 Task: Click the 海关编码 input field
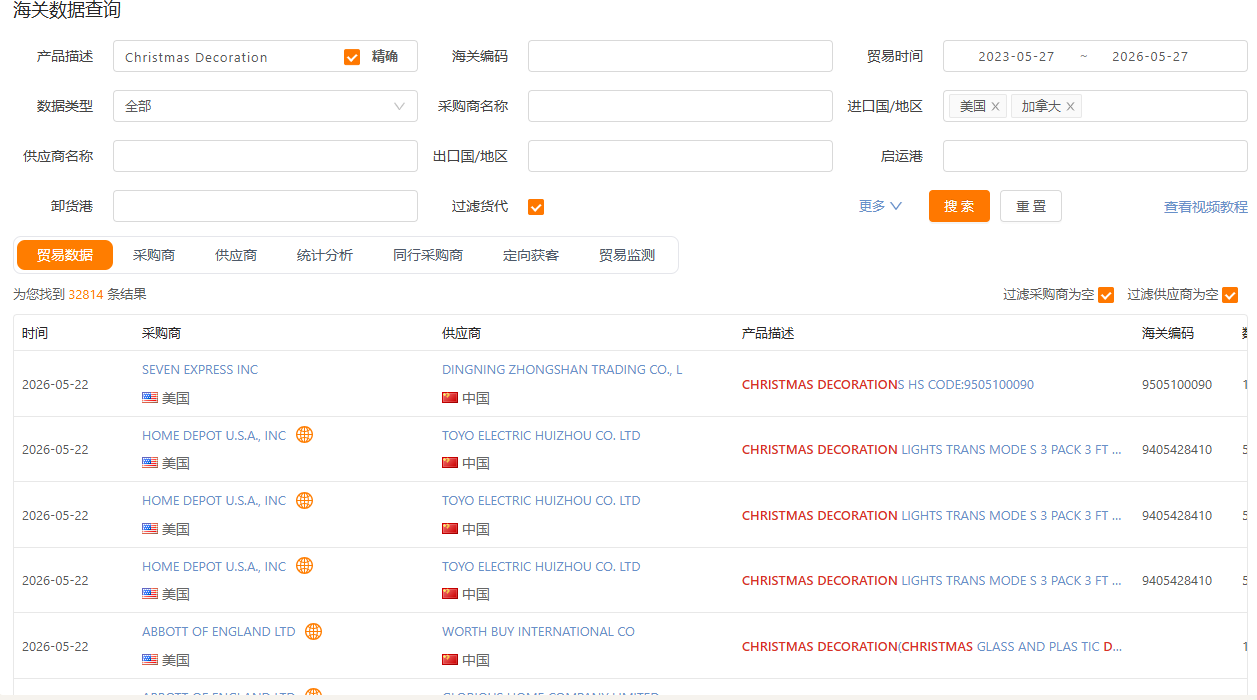(x=680, y=56)
